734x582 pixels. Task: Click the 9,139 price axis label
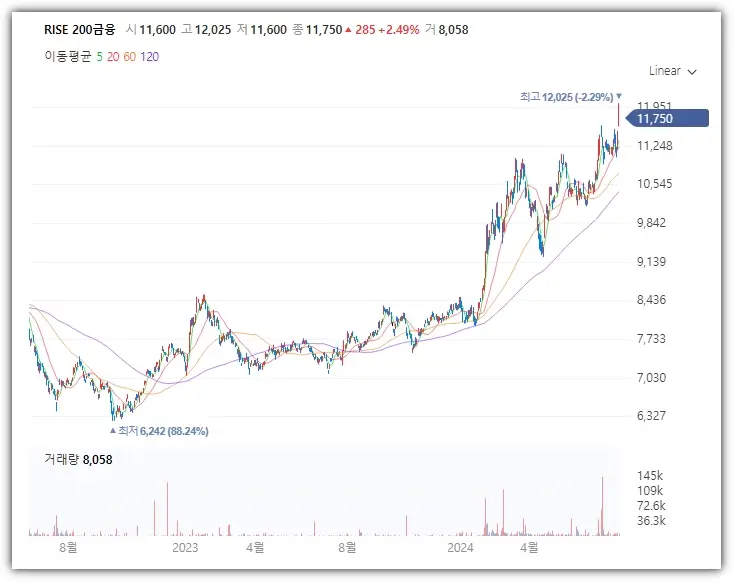point(652,262)
